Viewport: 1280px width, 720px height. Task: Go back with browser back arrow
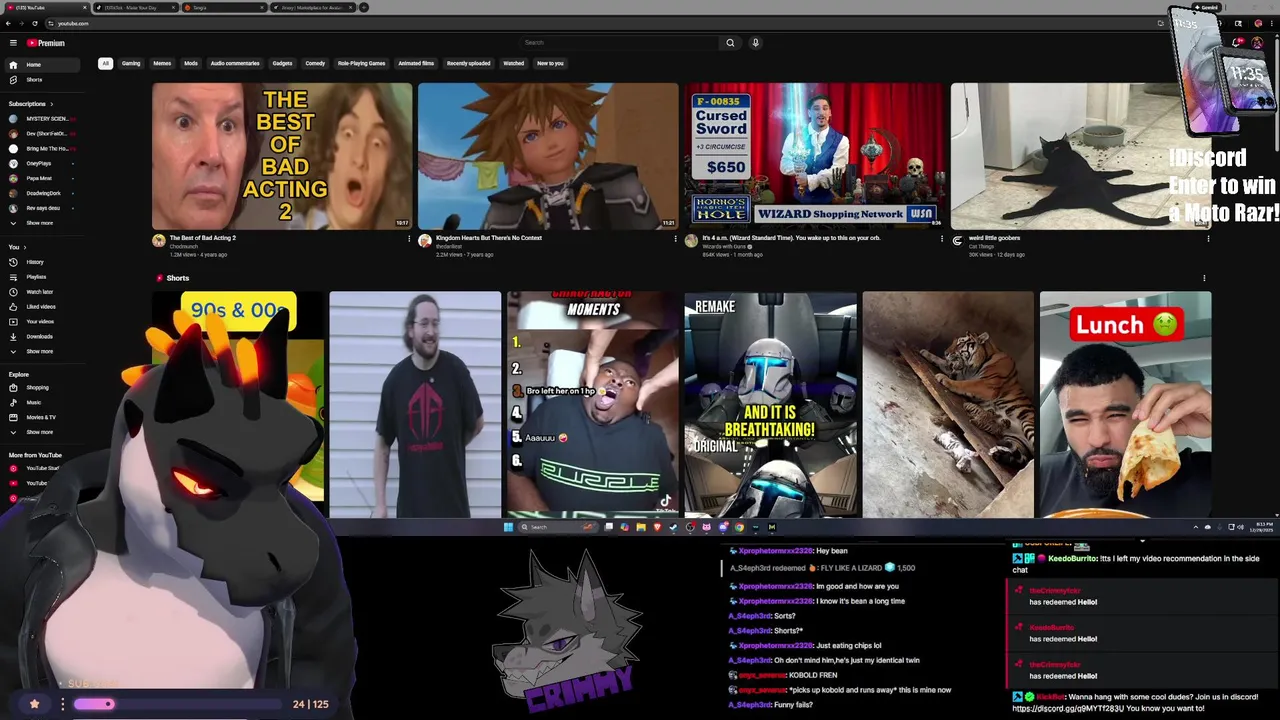[x=8, y=23]
